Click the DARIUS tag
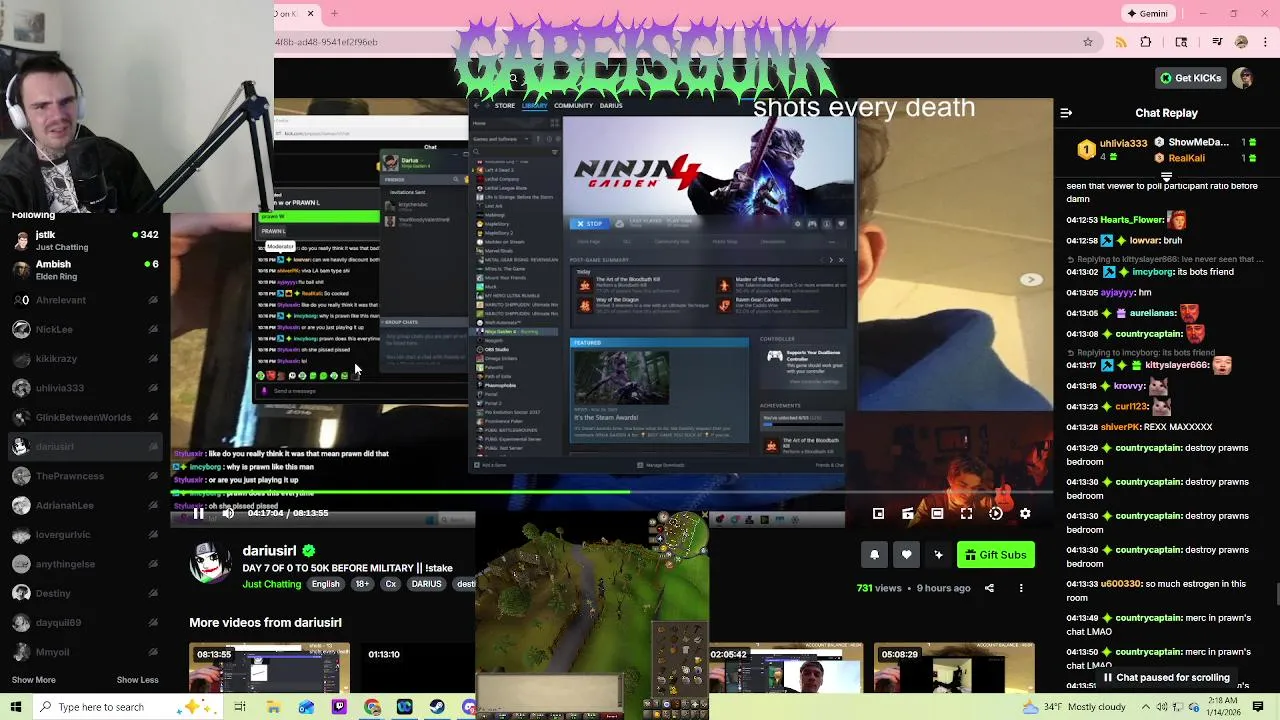Viewport: 1280px width, 720px height. tap(426, 584)
